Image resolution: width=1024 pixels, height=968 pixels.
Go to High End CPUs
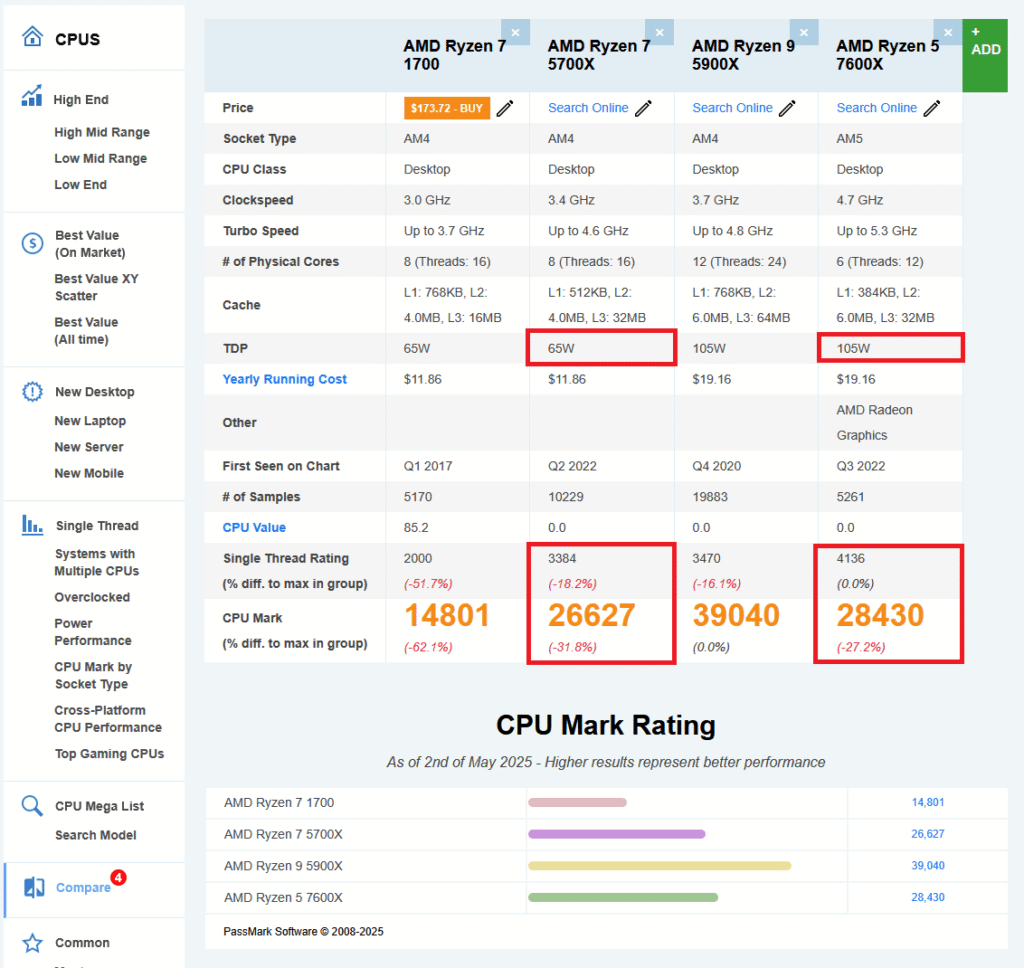(x=81, y=99)
